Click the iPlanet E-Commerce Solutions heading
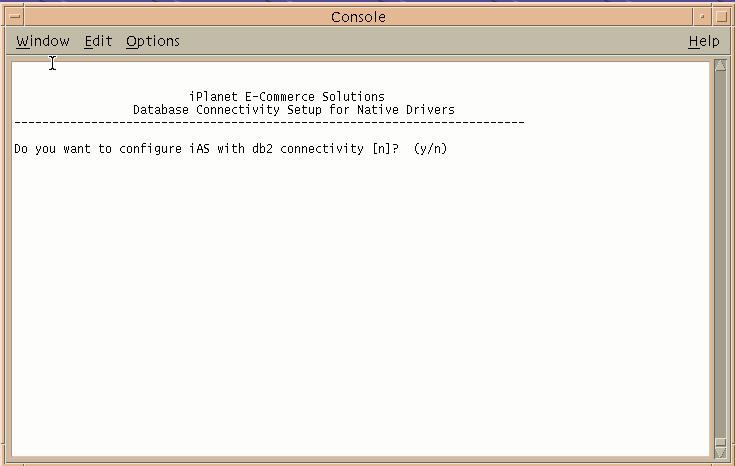The width and height of the screenshot is (735, 466). (x=287, y=97)
